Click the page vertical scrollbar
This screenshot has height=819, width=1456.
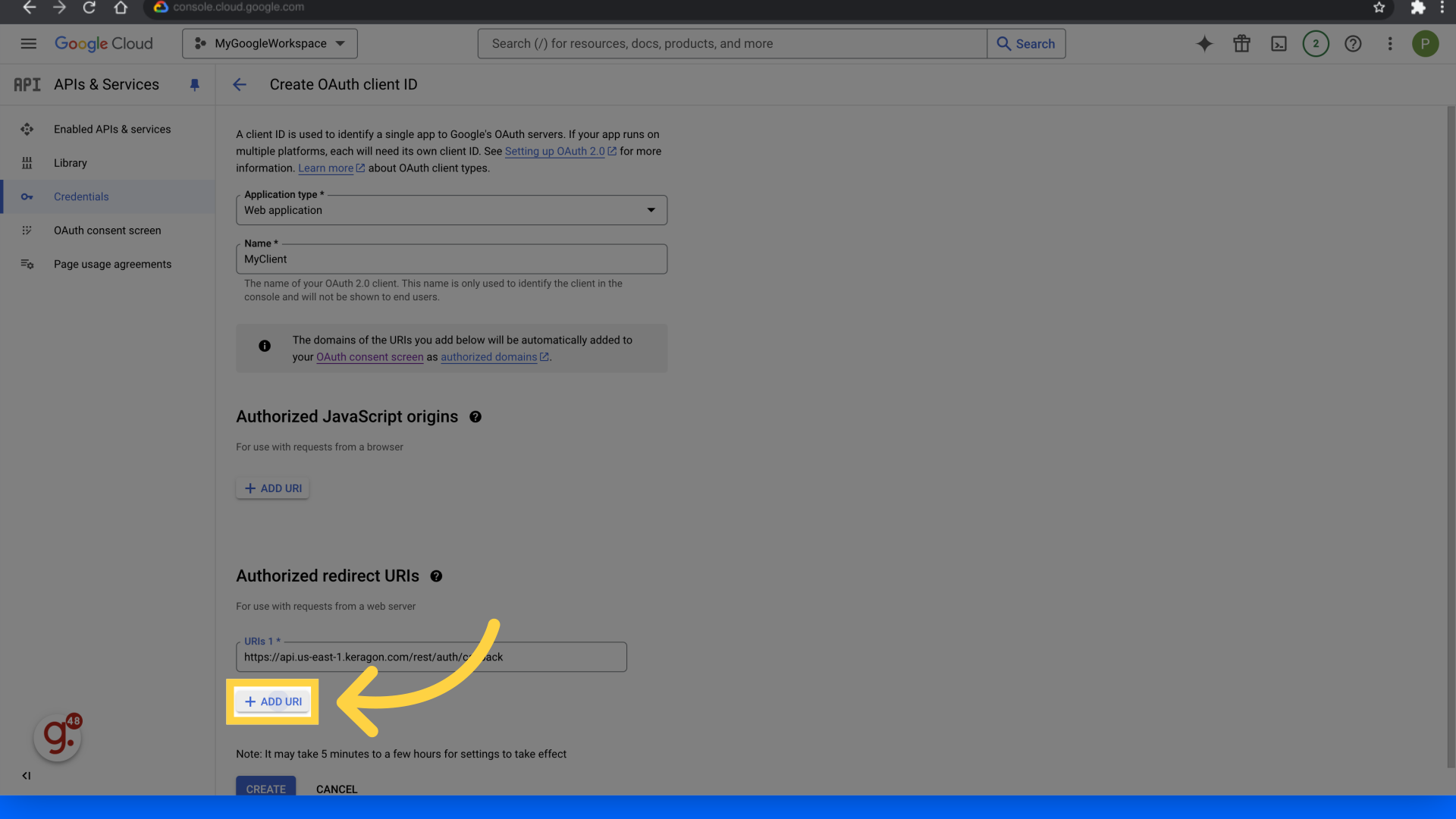pos(1451,436)
